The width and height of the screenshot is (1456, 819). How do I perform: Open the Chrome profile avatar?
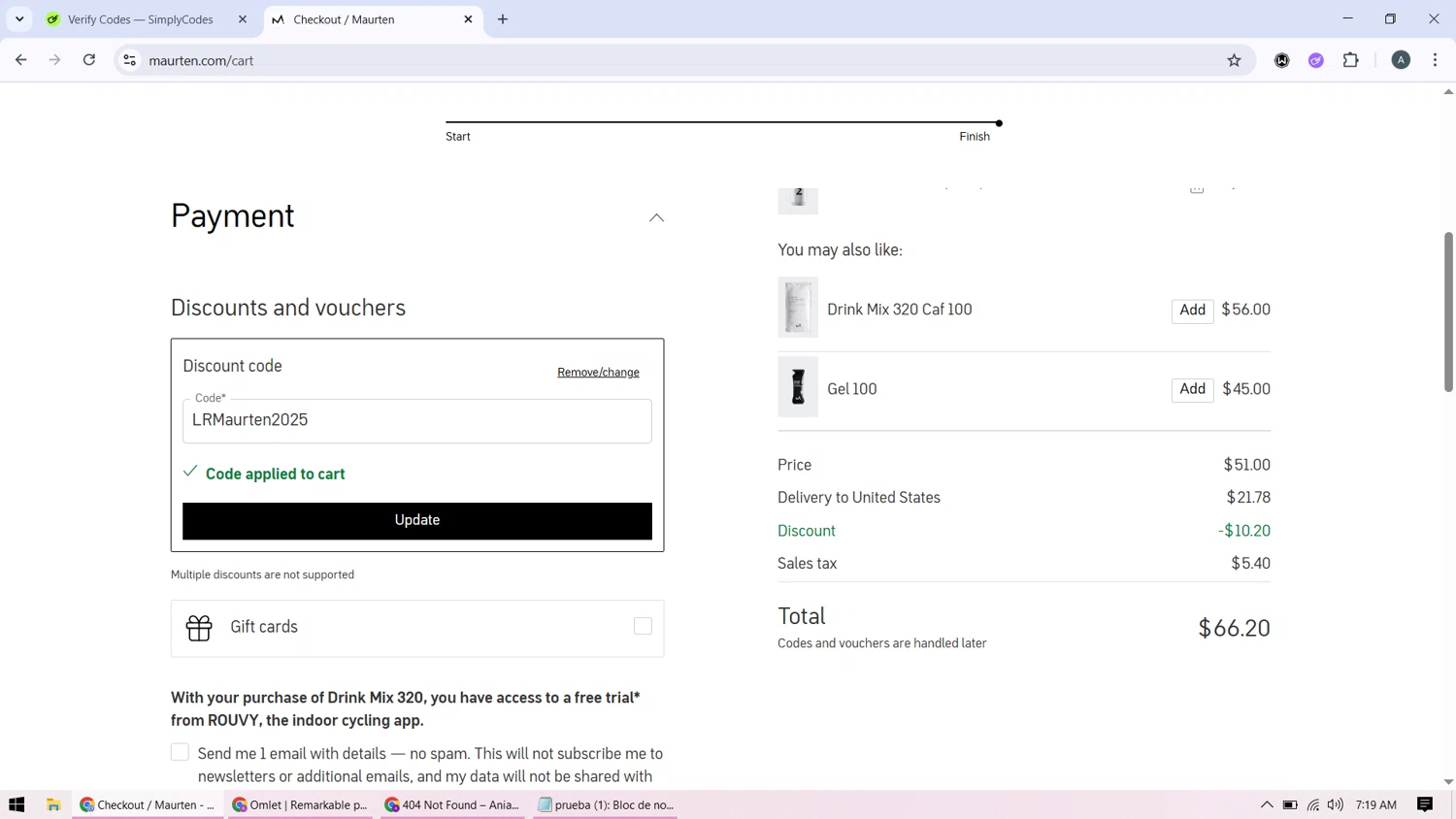(1401, 60)
